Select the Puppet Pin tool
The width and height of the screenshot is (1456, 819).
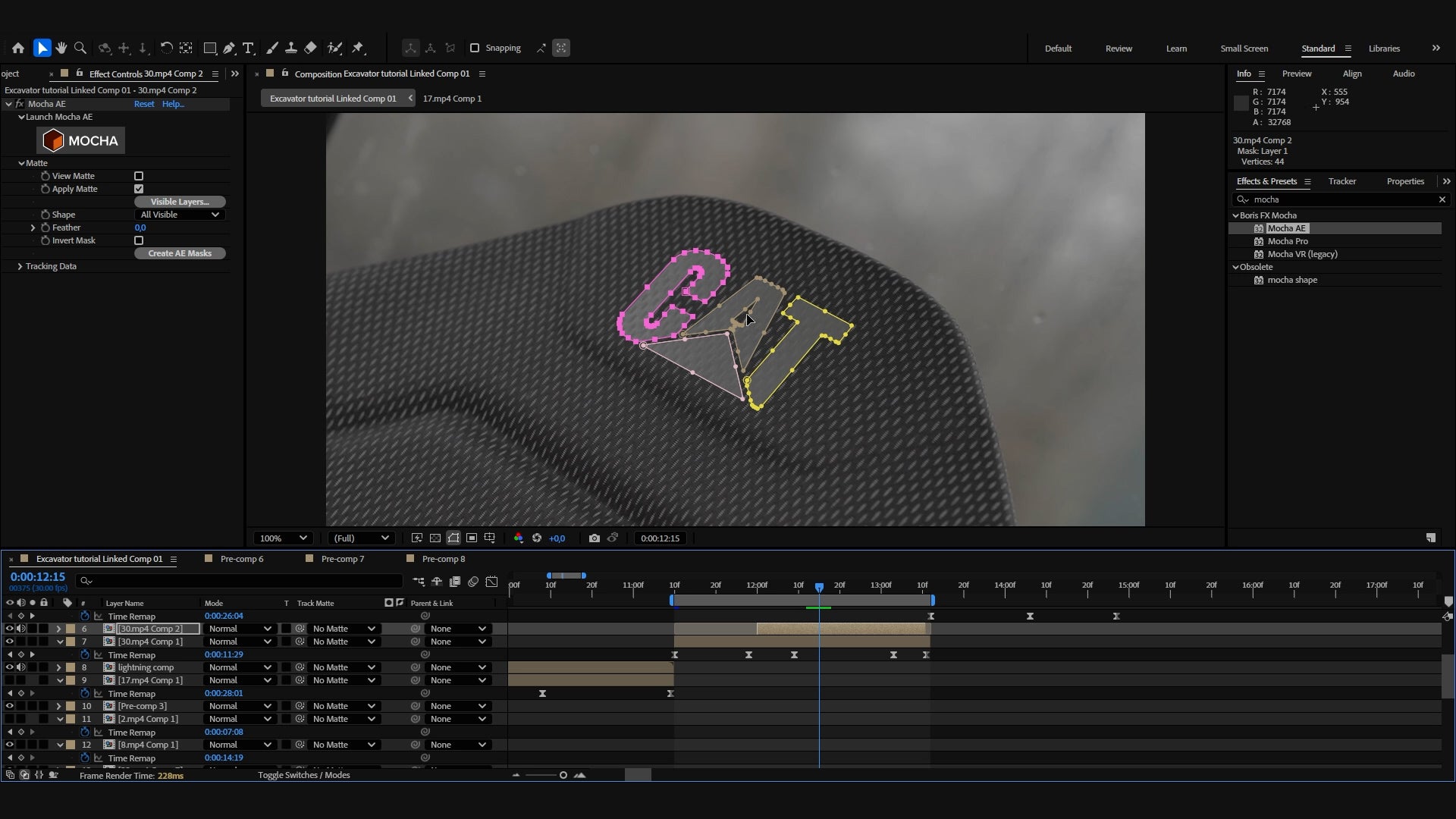(x=358, y=48)
